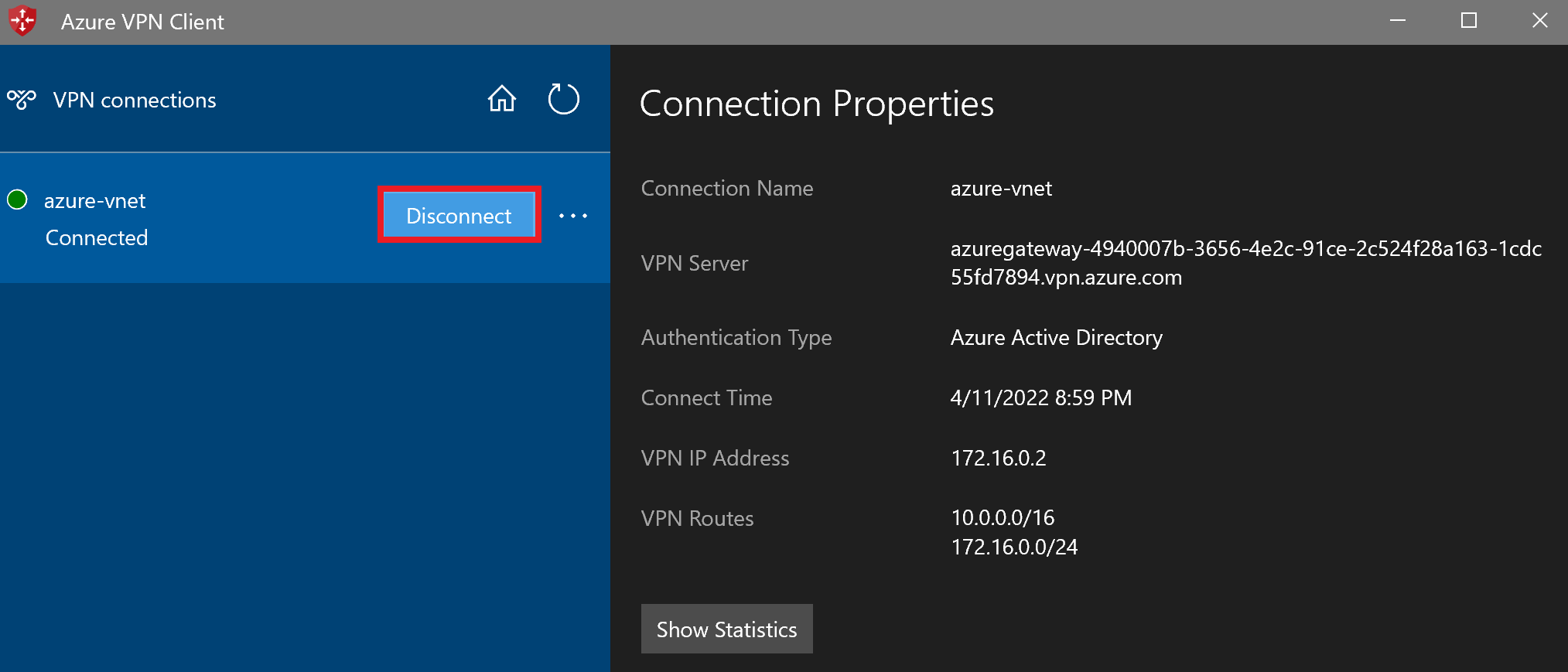
Task: Click the Azure VPN Client shield logo
Action: coord(23,21)
